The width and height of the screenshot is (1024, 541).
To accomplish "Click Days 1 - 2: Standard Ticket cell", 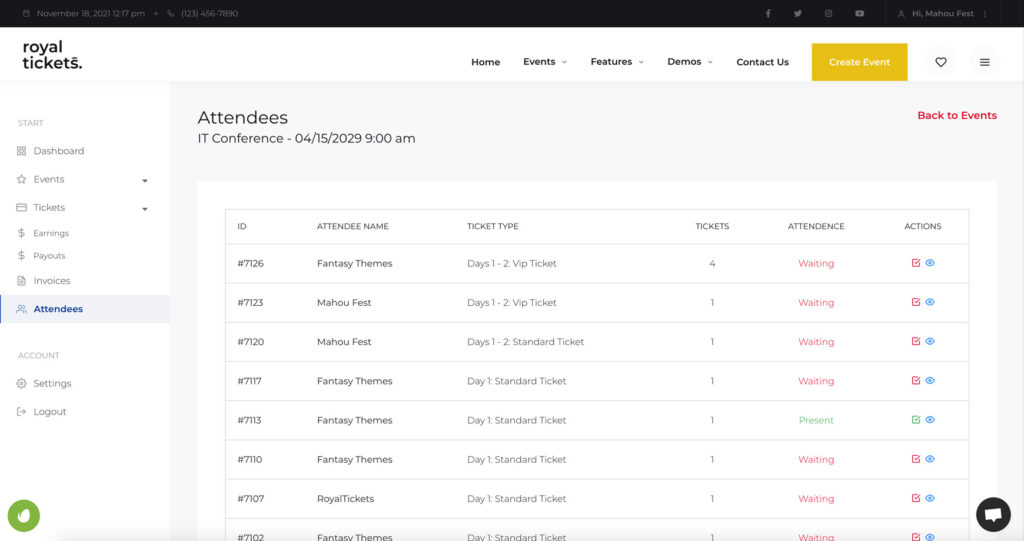I will [x=525, y=342].
